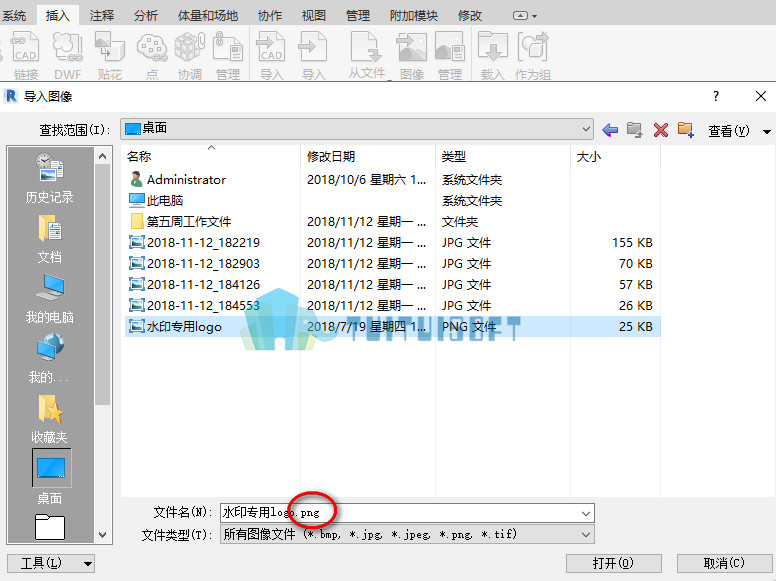Open the Massing & Site (体量和场地) tab

click(x=208, y=16)
